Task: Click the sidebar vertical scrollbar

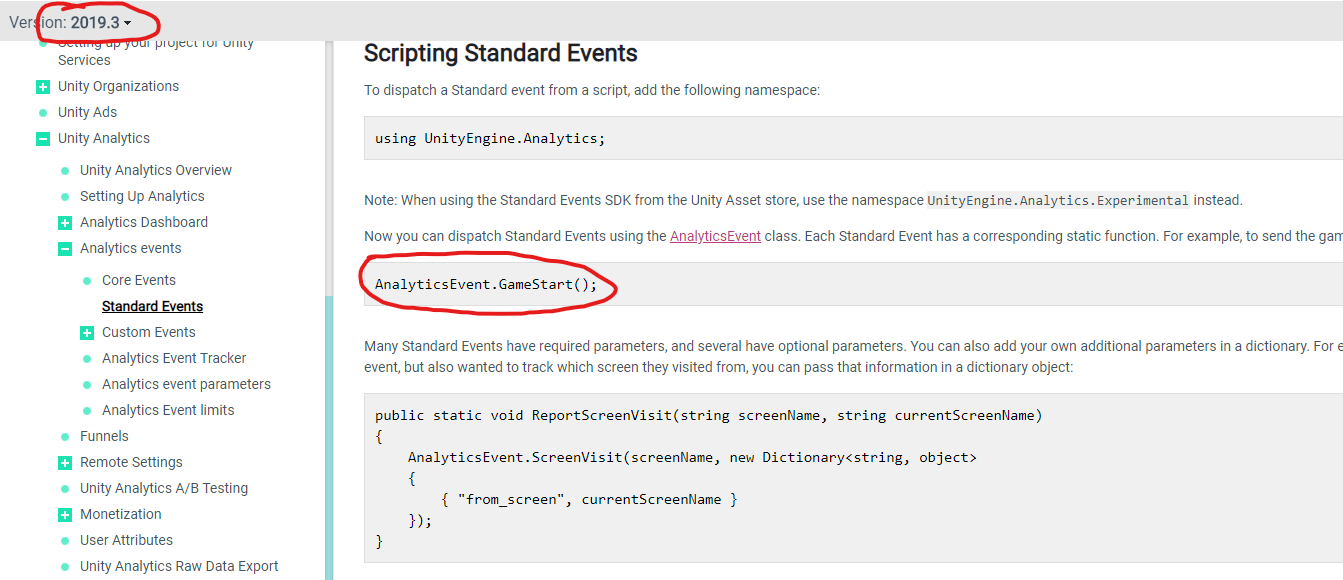Action: [x=329, y=430]
